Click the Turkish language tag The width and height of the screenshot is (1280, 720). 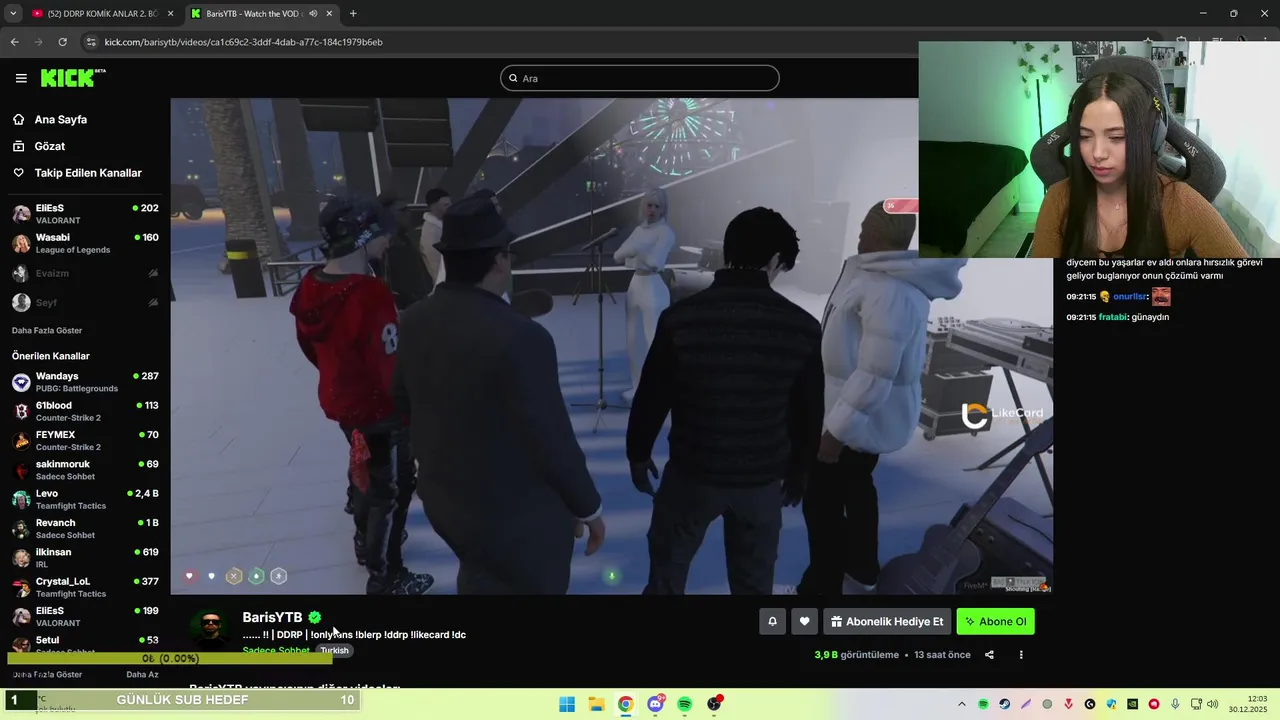click(x=334, y=651)
